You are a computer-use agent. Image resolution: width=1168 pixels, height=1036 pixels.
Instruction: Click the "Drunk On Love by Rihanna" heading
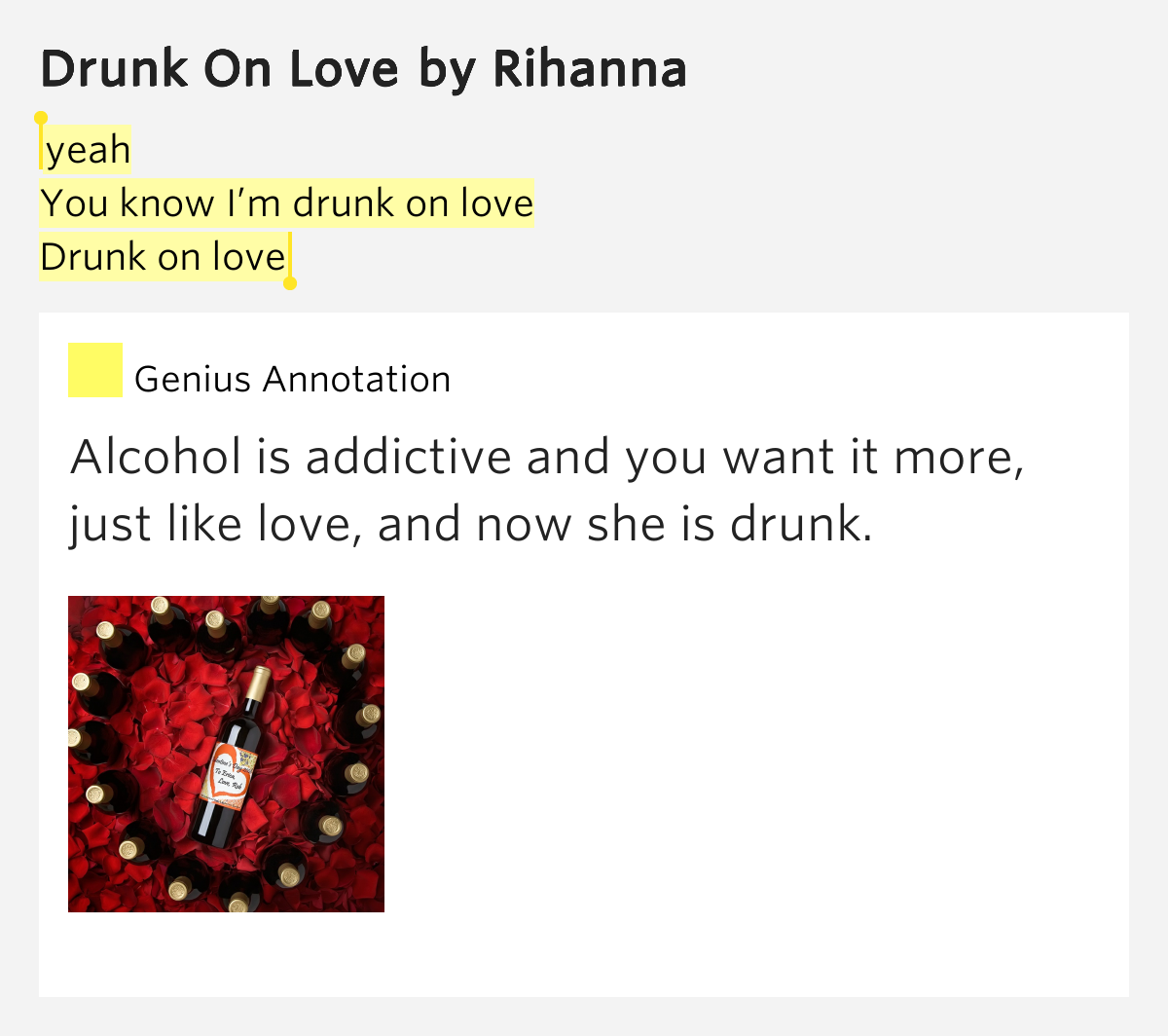364,69
